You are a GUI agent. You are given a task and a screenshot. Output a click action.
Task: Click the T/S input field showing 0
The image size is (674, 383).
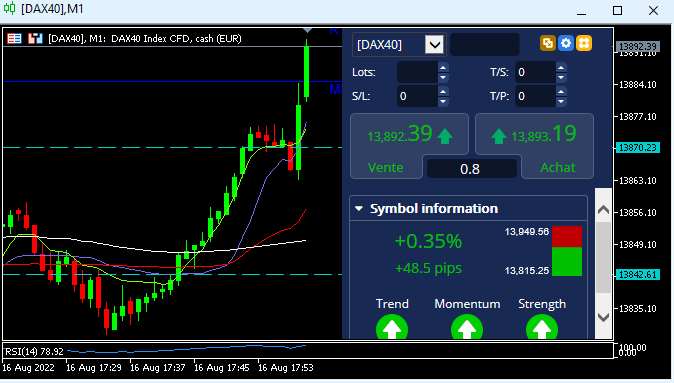535,72
